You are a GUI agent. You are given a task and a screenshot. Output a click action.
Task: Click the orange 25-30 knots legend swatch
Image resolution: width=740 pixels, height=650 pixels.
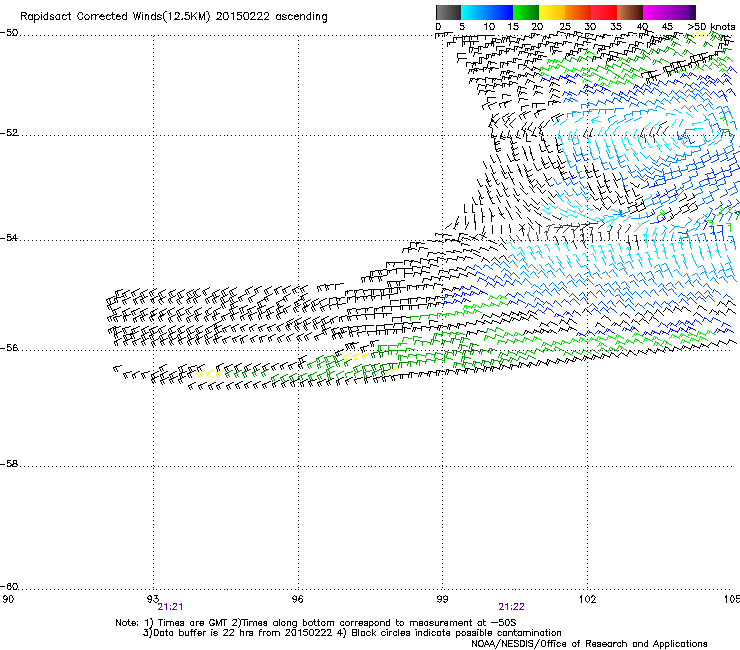(x=578, y=12)
